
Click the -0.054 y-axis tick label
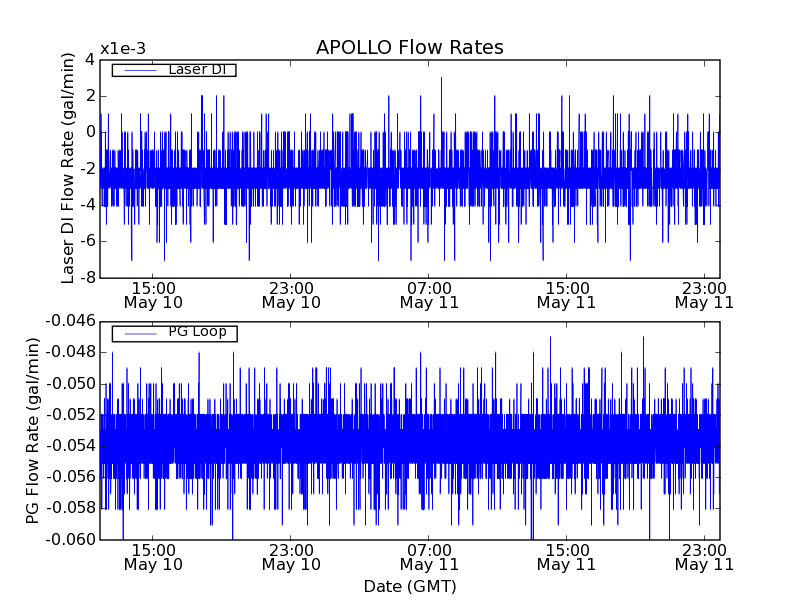(x=70, y=446)
